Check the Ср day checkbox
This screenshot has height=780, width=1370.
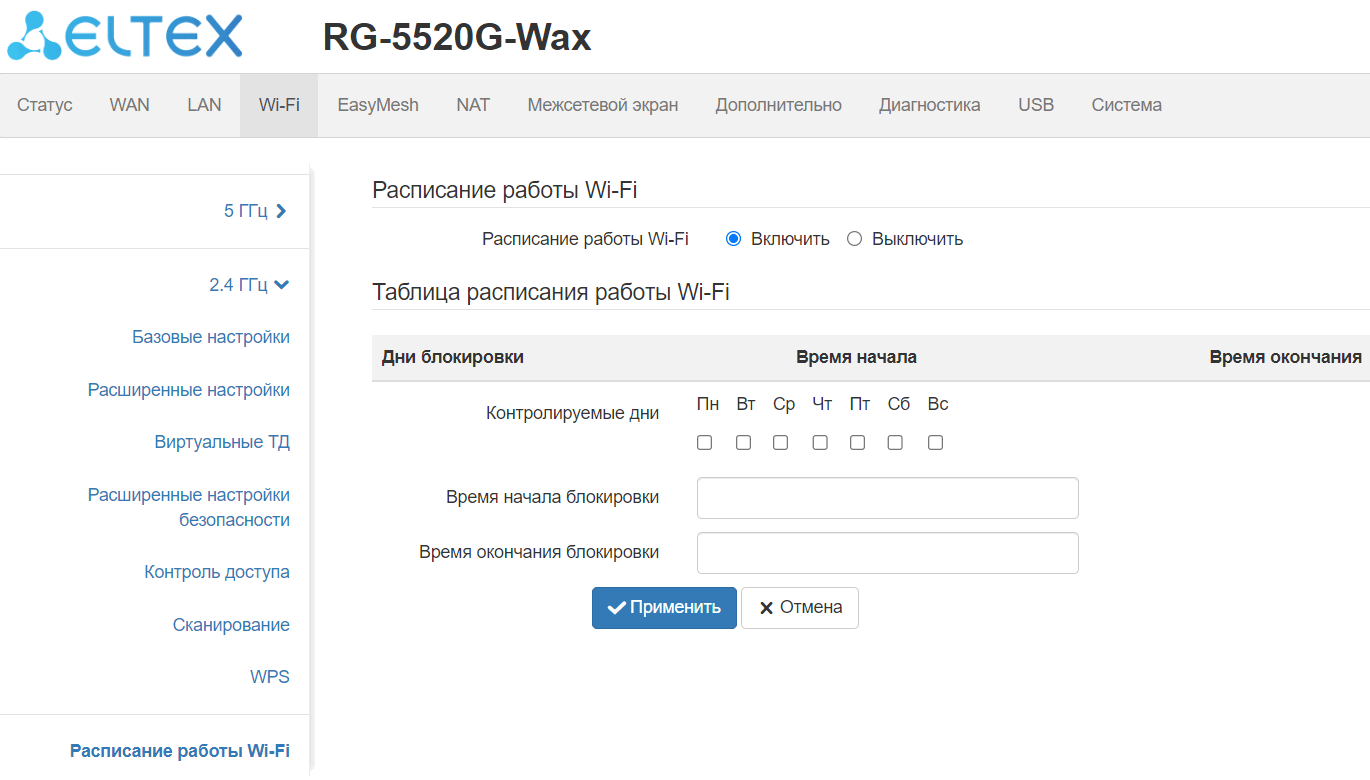(x=781, y=442)
